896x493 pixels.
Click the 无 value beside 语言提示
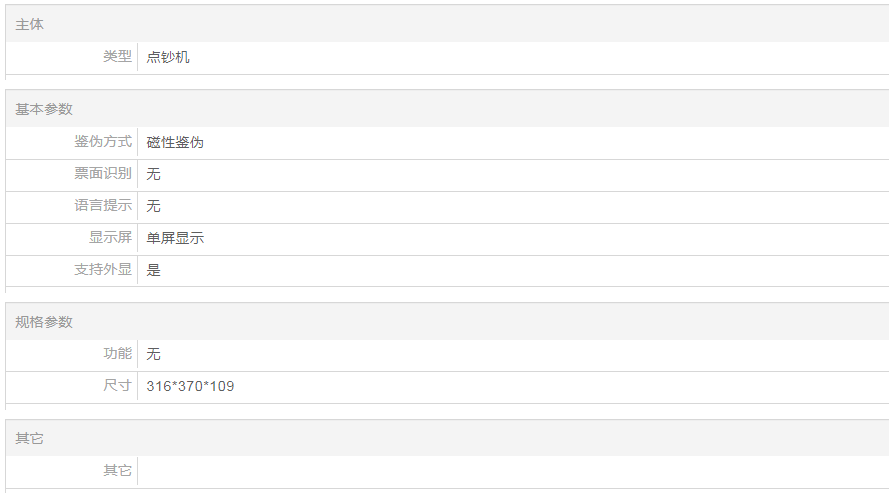pyautogui.click(x=153, y=206)
